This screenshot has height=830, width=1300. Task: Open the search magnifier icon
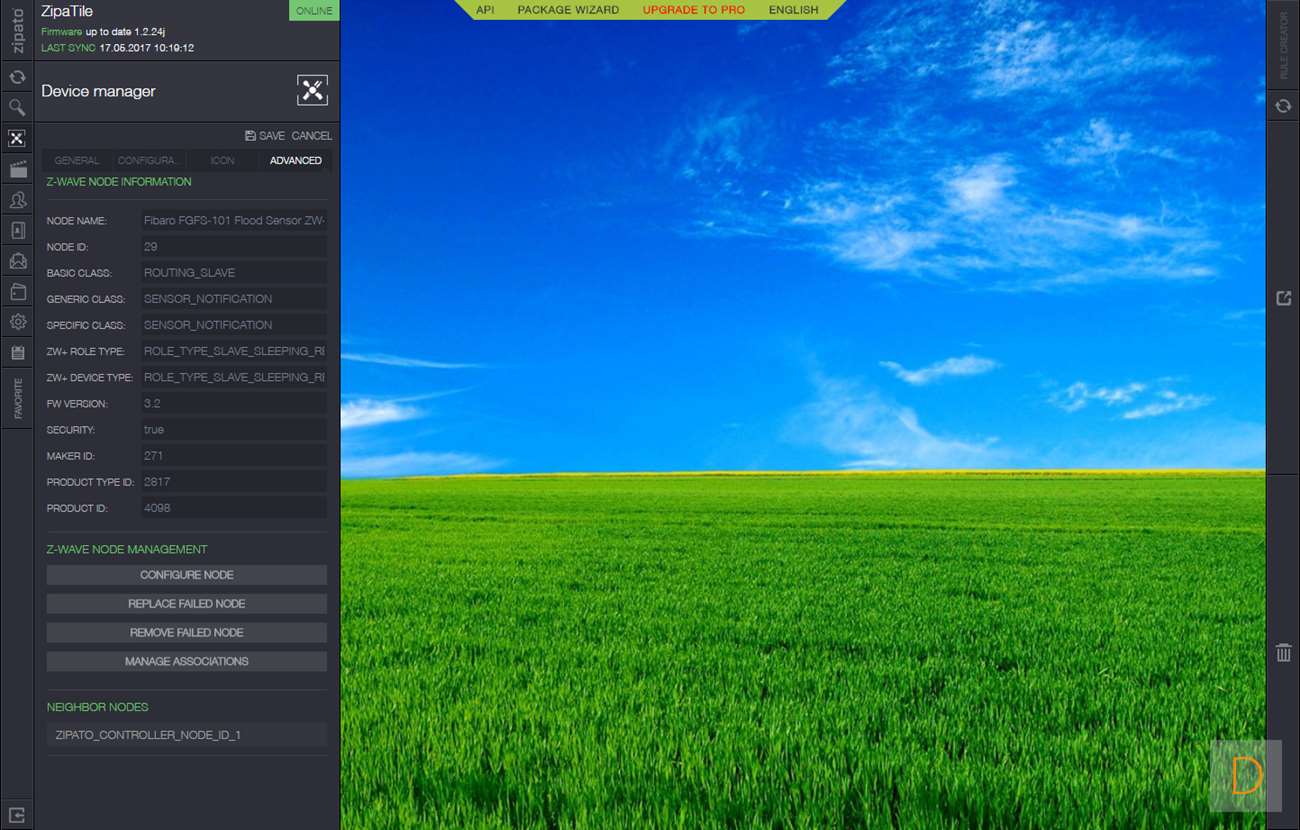pos(17,107)
